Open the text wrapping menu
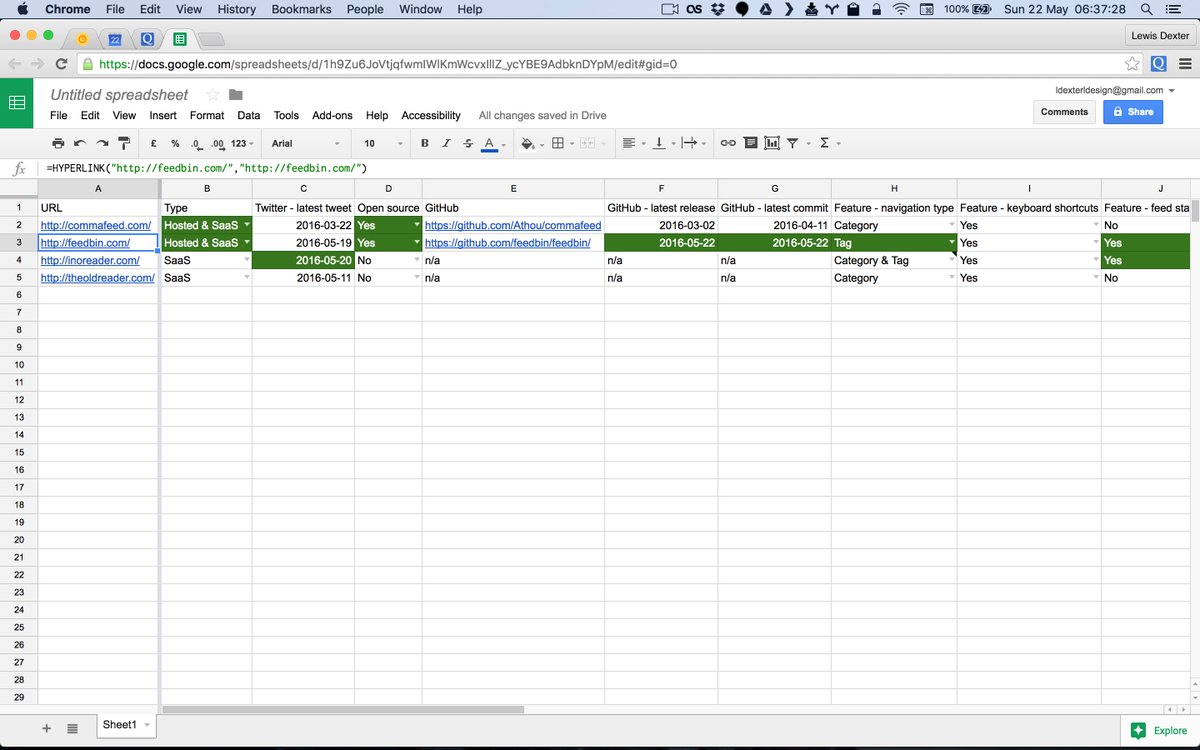Viewport: 1200px width, 750px height. tap(689, 143)
